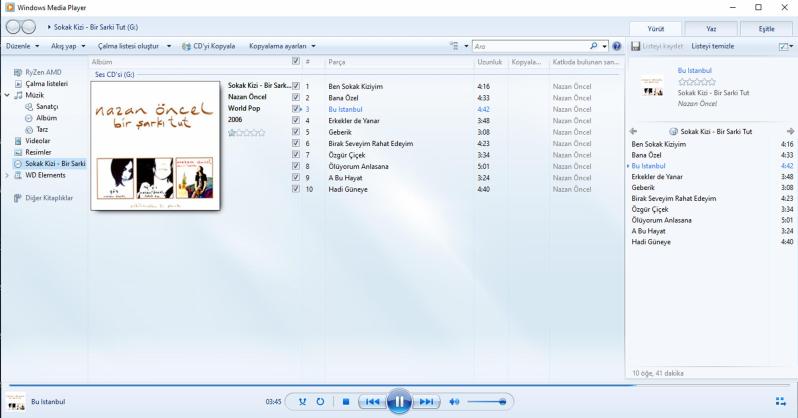The height and width of the screenshot is (418, 798).
Task: Switch to the Eşitle tab
Action: pos(766,29)
